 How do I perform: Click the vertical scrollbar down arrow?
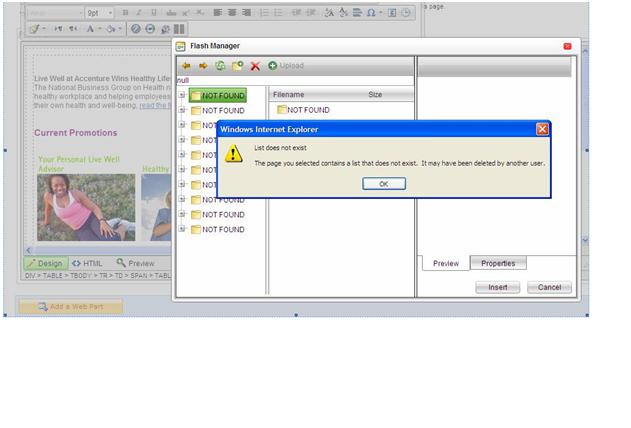585,240
